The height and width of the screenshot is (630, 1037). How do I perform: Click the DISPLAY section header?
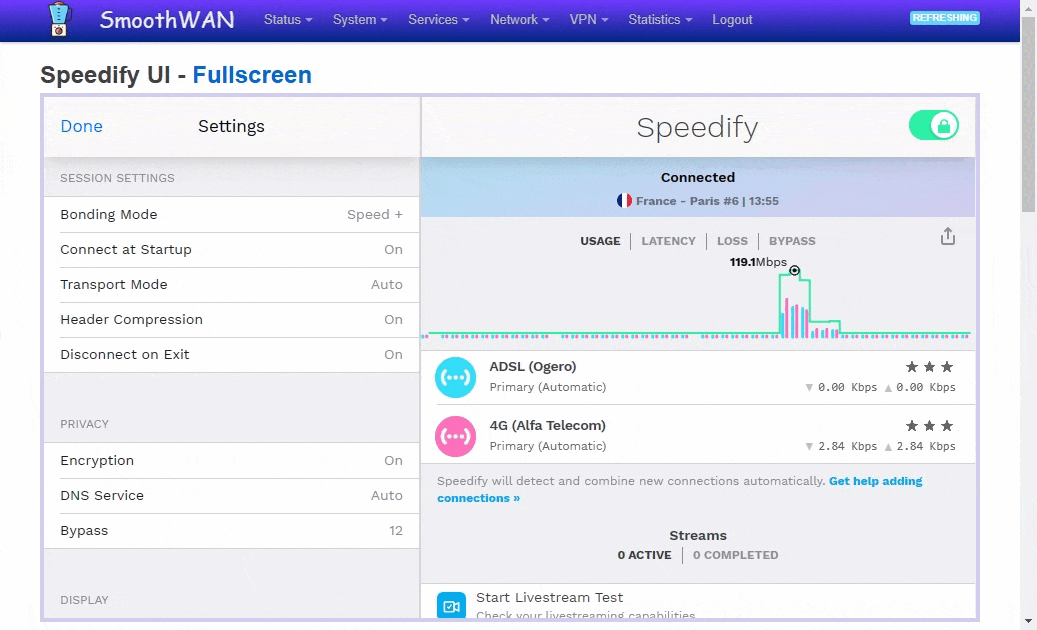(84, 600)
